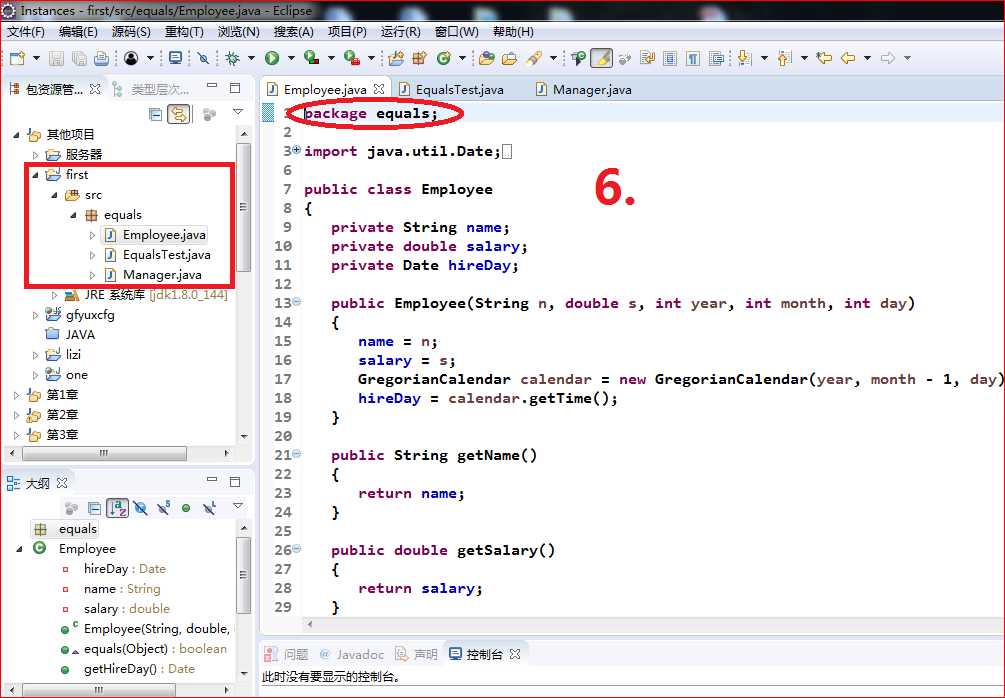The height and width of the screenshot is (698, 1005).
Task: Toggle alphabetical Sort in the Outline panel
Action: click(x=117, y=508)
